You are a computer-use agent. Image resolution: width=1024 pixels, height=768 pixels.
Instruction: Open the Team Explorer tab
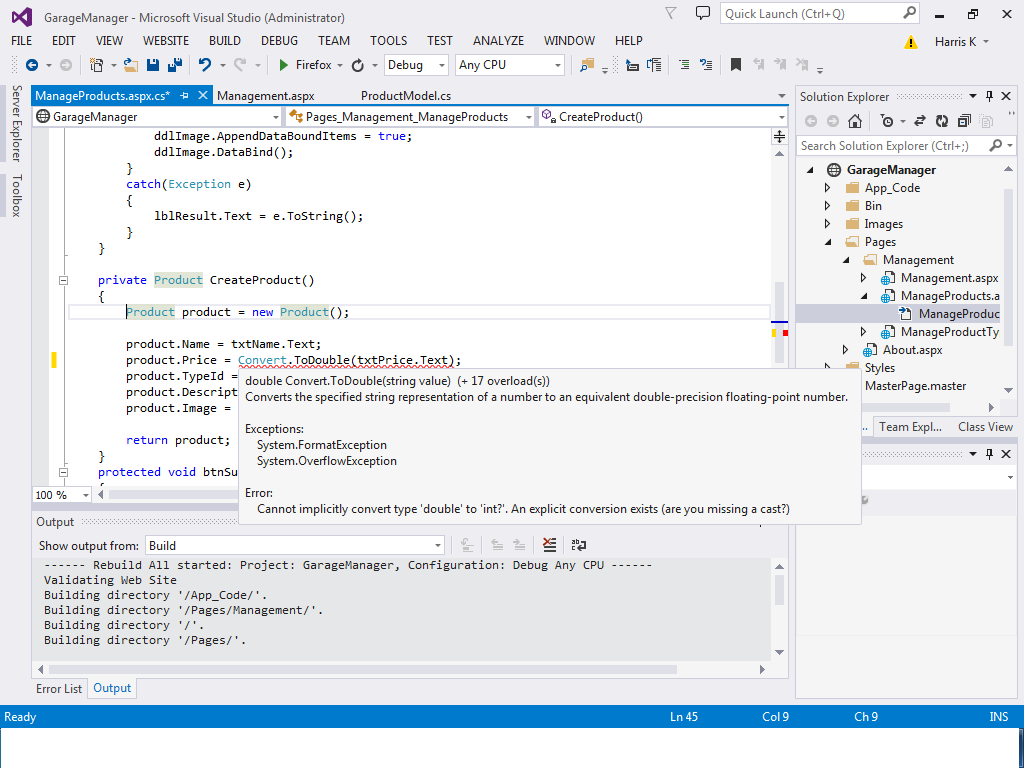[910, 426]
